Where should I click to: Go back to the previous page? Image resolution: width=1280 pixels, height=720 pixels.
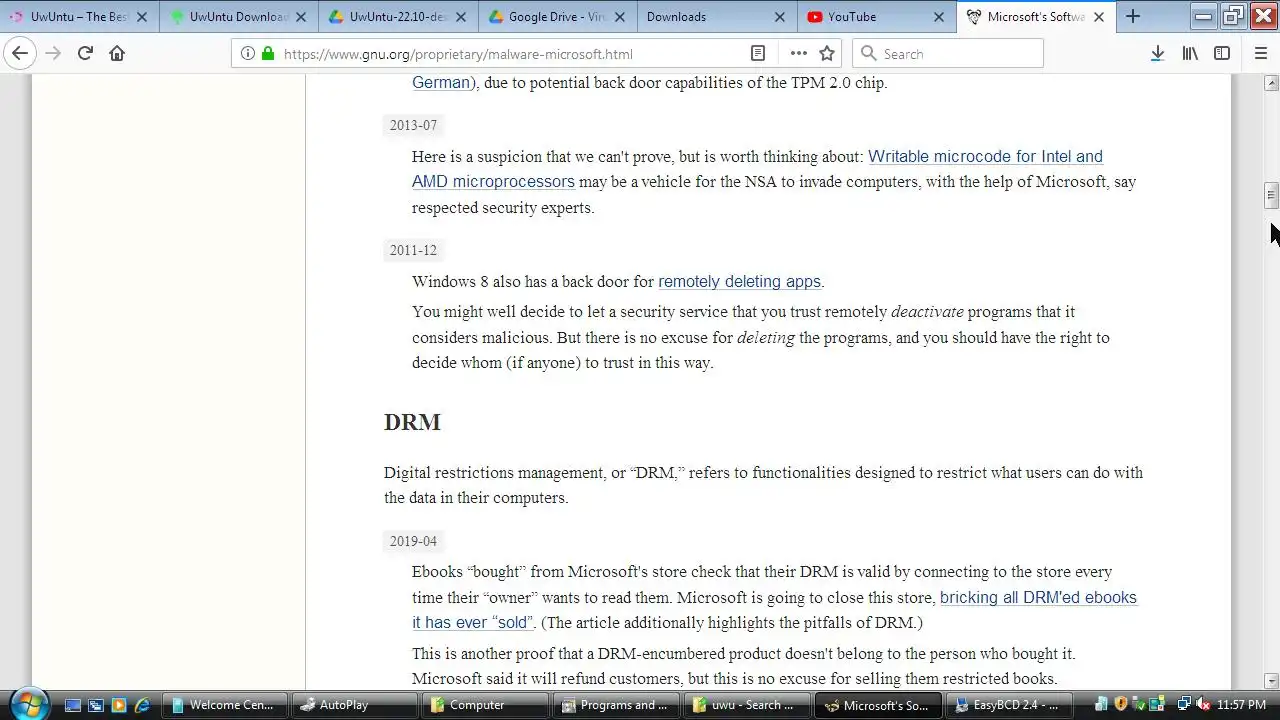click(x=20, y=54)
